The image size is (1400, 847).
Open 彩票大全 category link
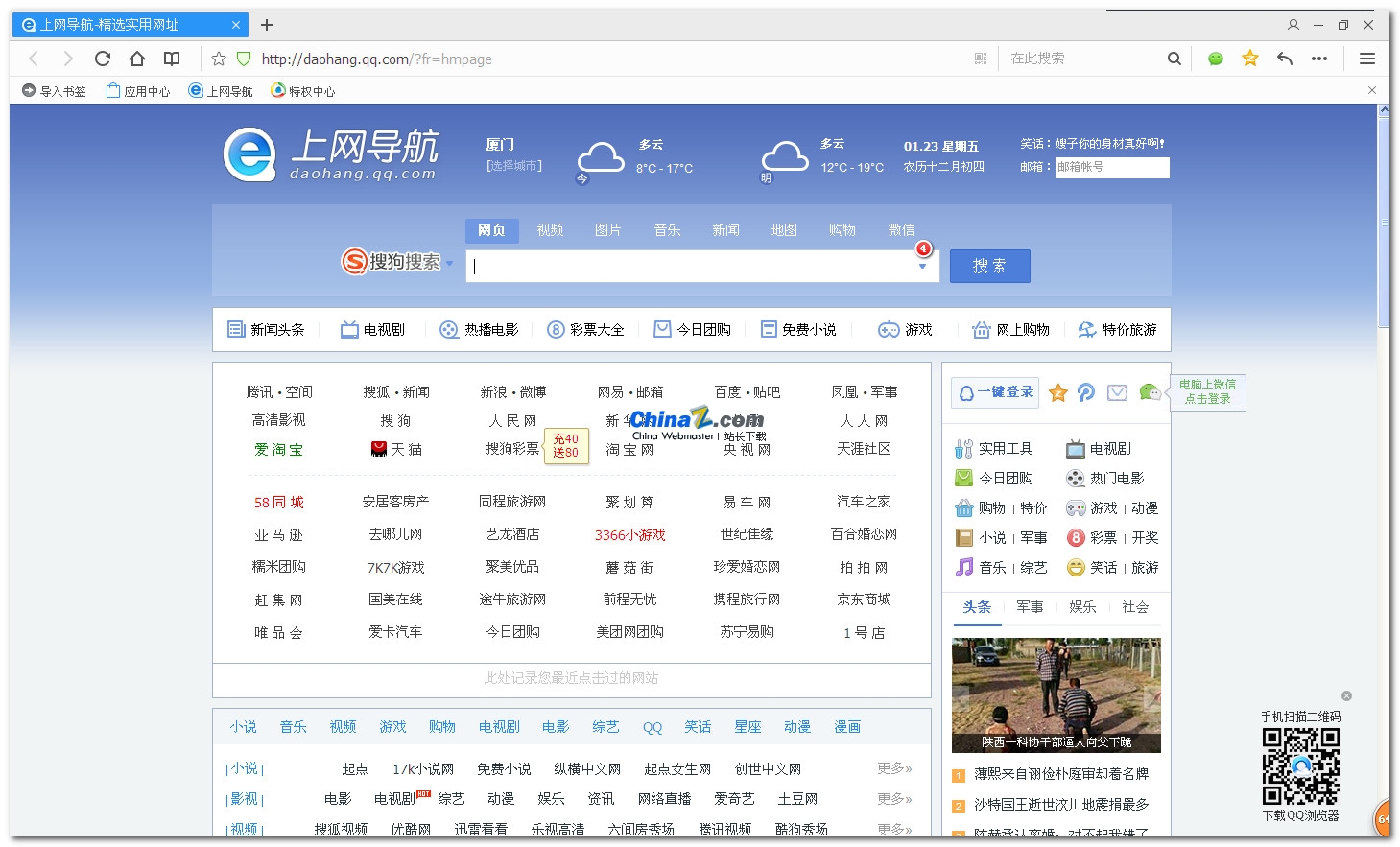[x=585, y=329]
